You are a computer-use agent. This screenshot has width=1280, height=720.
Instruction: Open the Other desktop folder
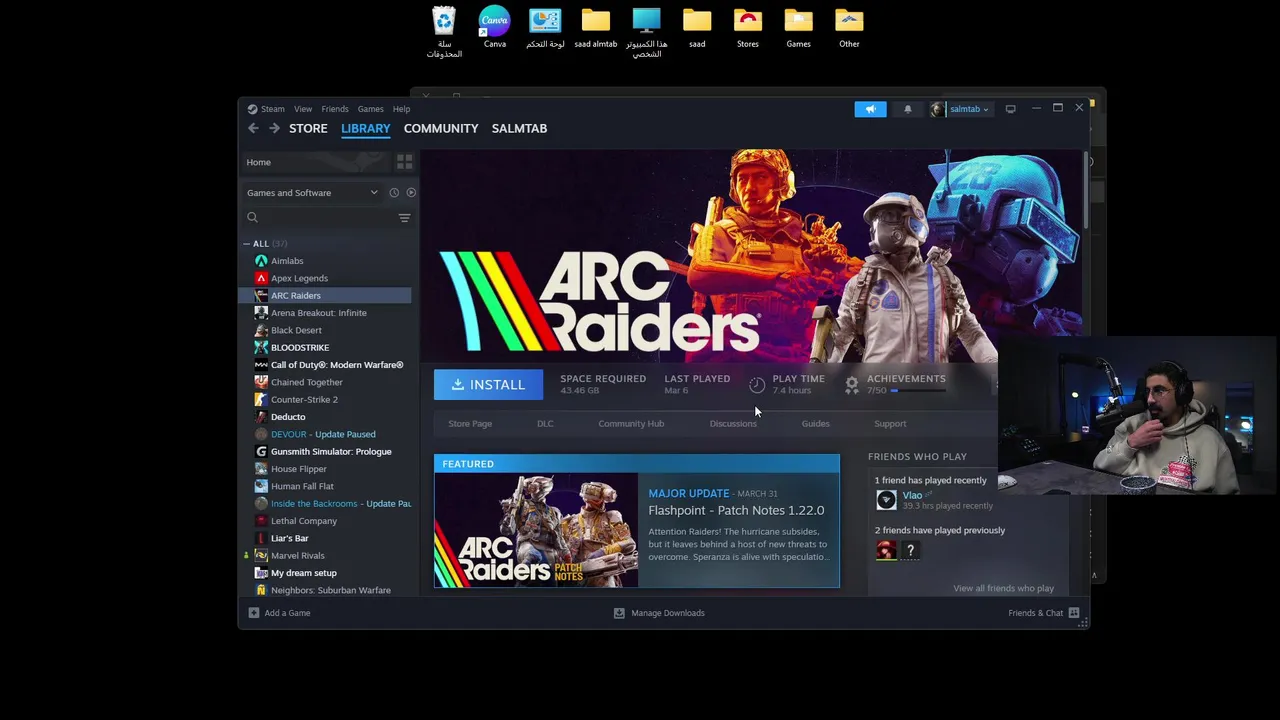click(849, 27)
